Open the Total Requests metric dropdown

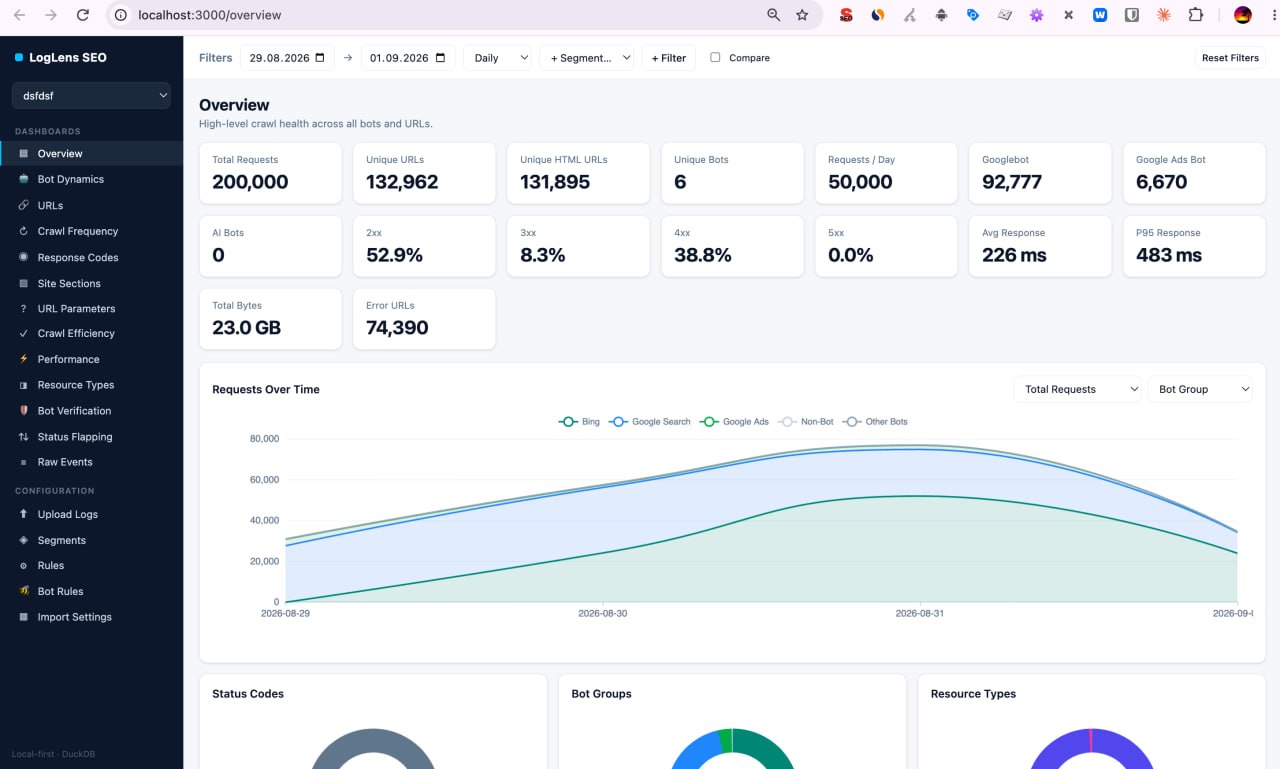pos(1077,389)
